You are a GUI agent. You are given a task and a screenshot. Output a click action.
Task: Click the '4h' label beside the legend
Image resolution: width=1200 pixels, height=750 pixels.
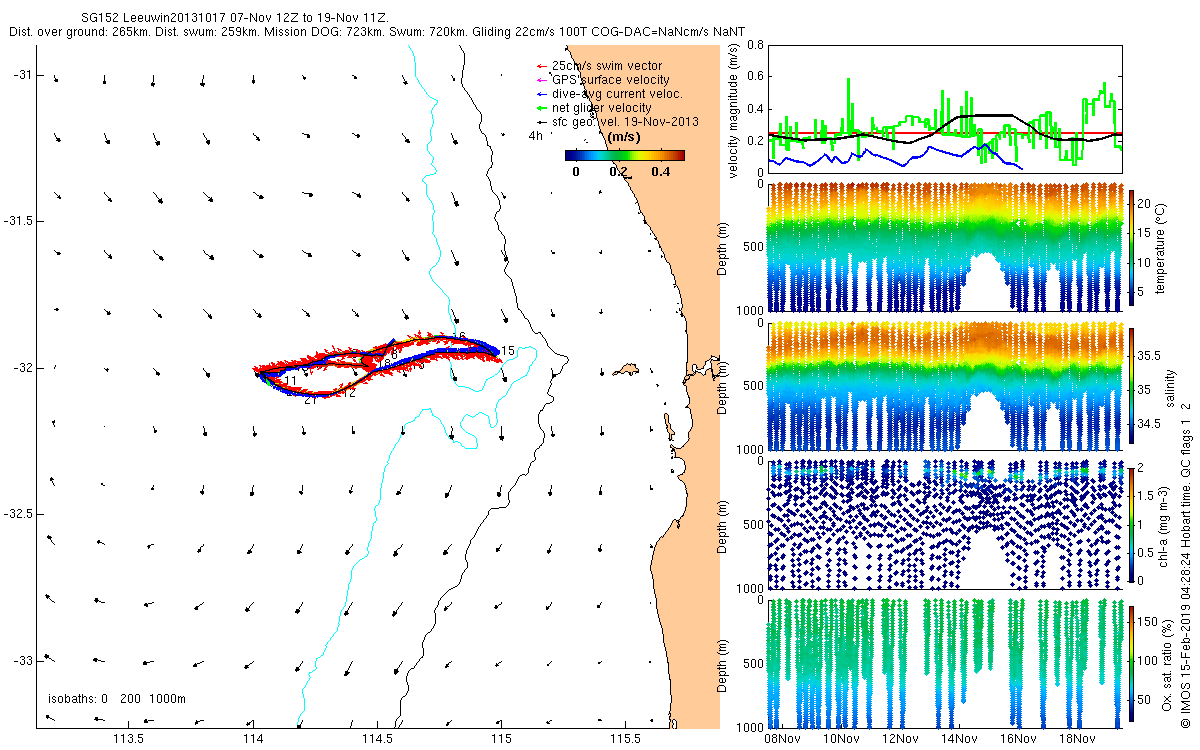[536, 136]
